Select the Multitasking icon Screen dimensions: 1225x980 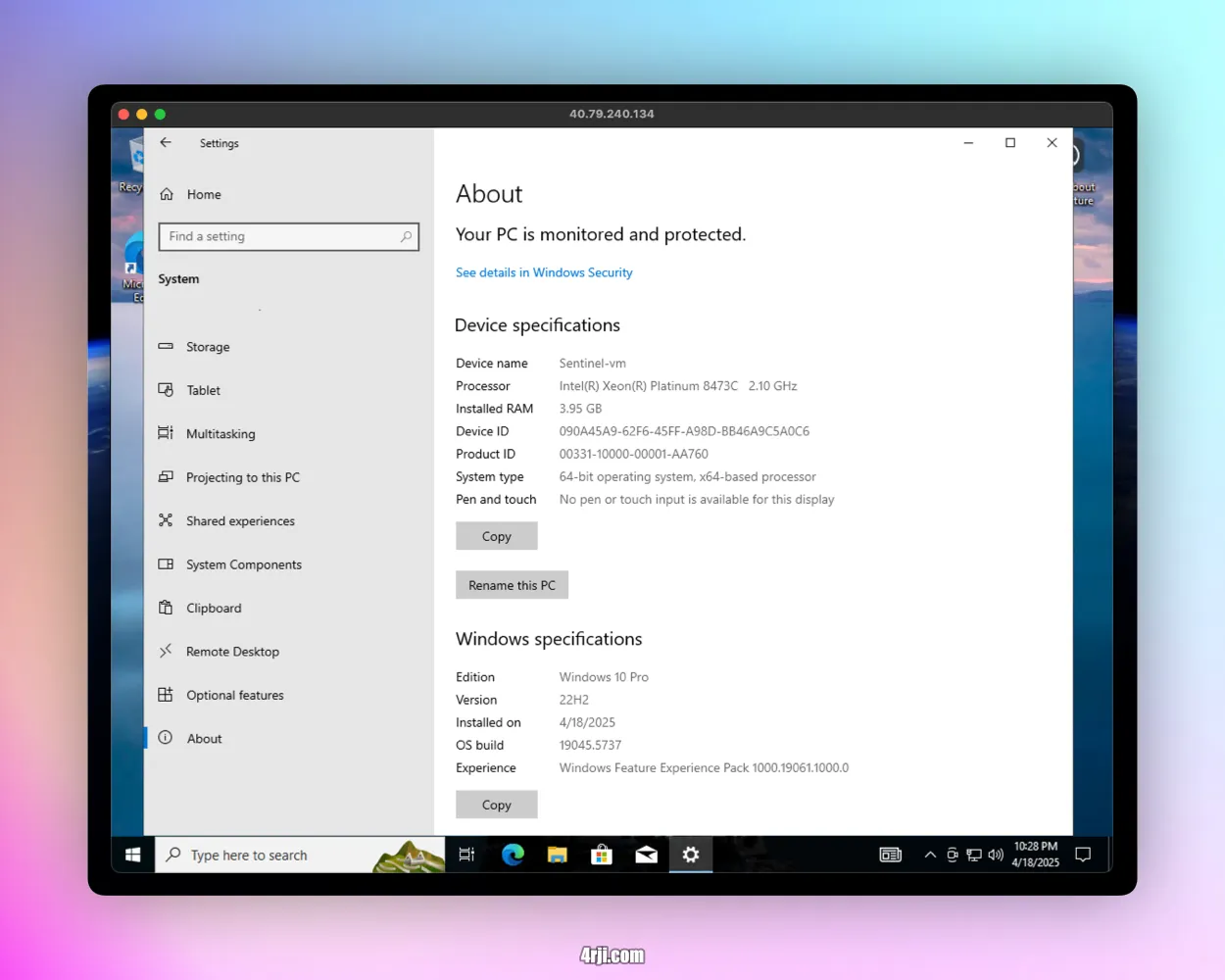(x=167, y=433)
